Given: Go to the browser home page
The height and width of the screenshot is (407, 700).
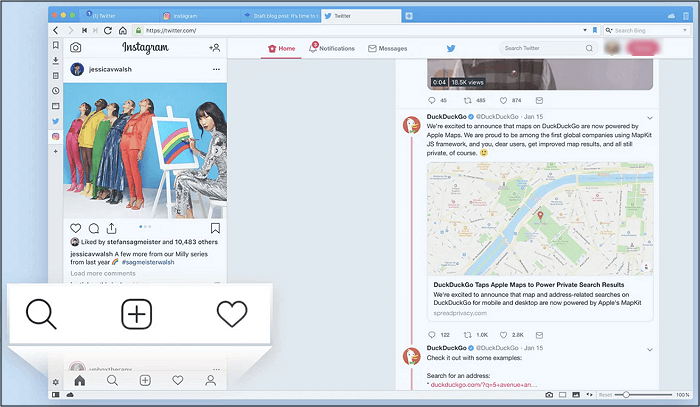Looking at the screenshot, I should [123, 30].
